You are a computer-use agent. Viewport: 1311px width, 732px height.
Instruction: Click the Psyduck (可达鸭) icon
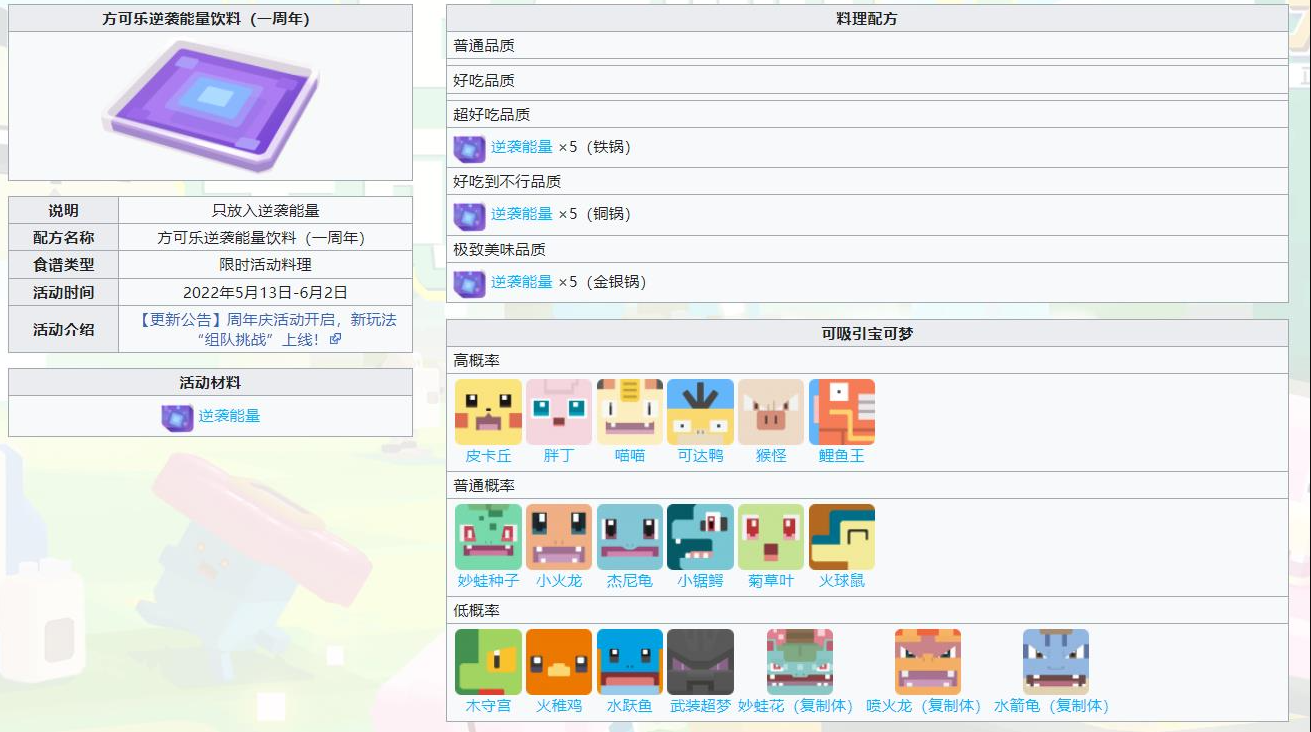700,412
